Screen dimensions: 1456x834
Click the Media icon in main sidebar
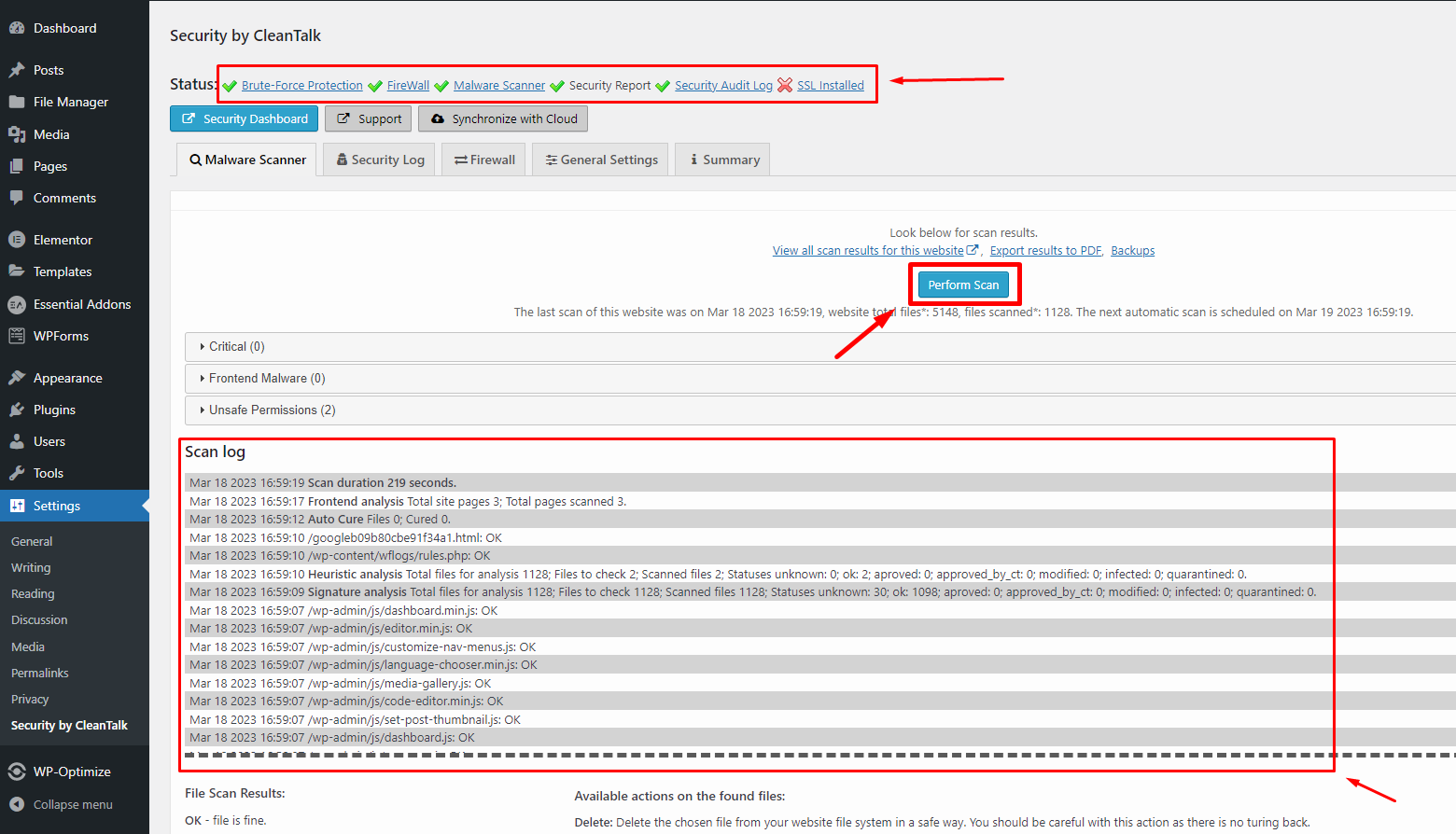17,134
